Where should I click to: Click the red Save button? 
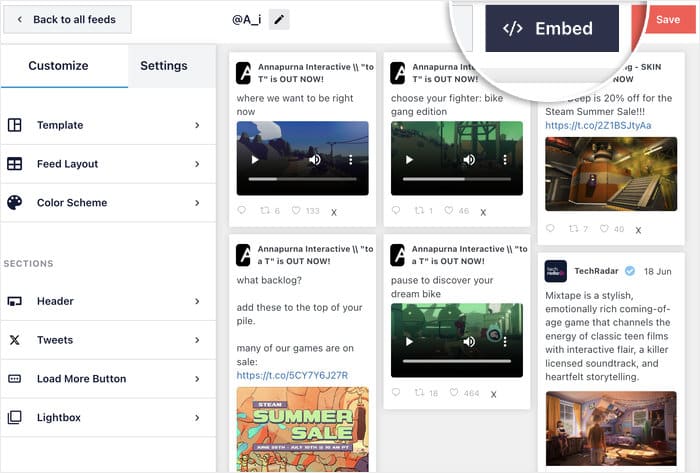click(668, 20)
